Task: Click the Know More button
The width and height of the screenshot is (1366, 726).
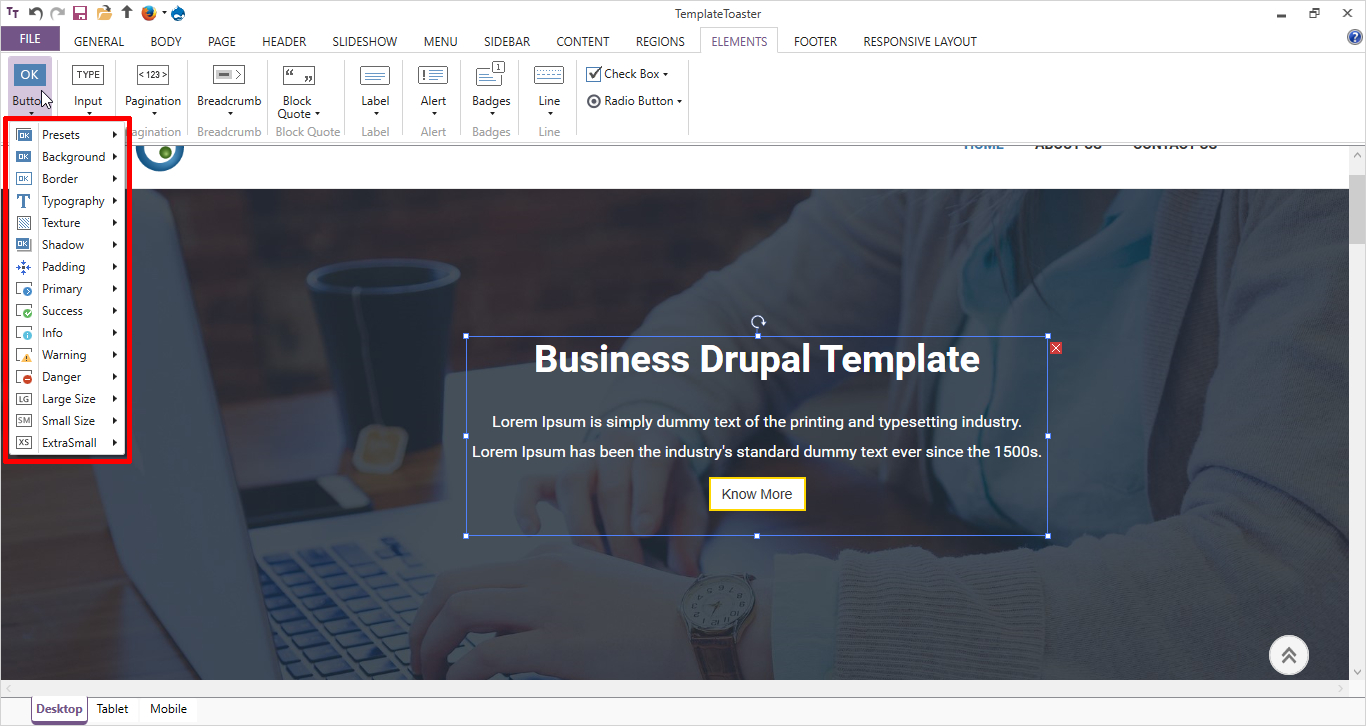Action: (x=756, y=494)
